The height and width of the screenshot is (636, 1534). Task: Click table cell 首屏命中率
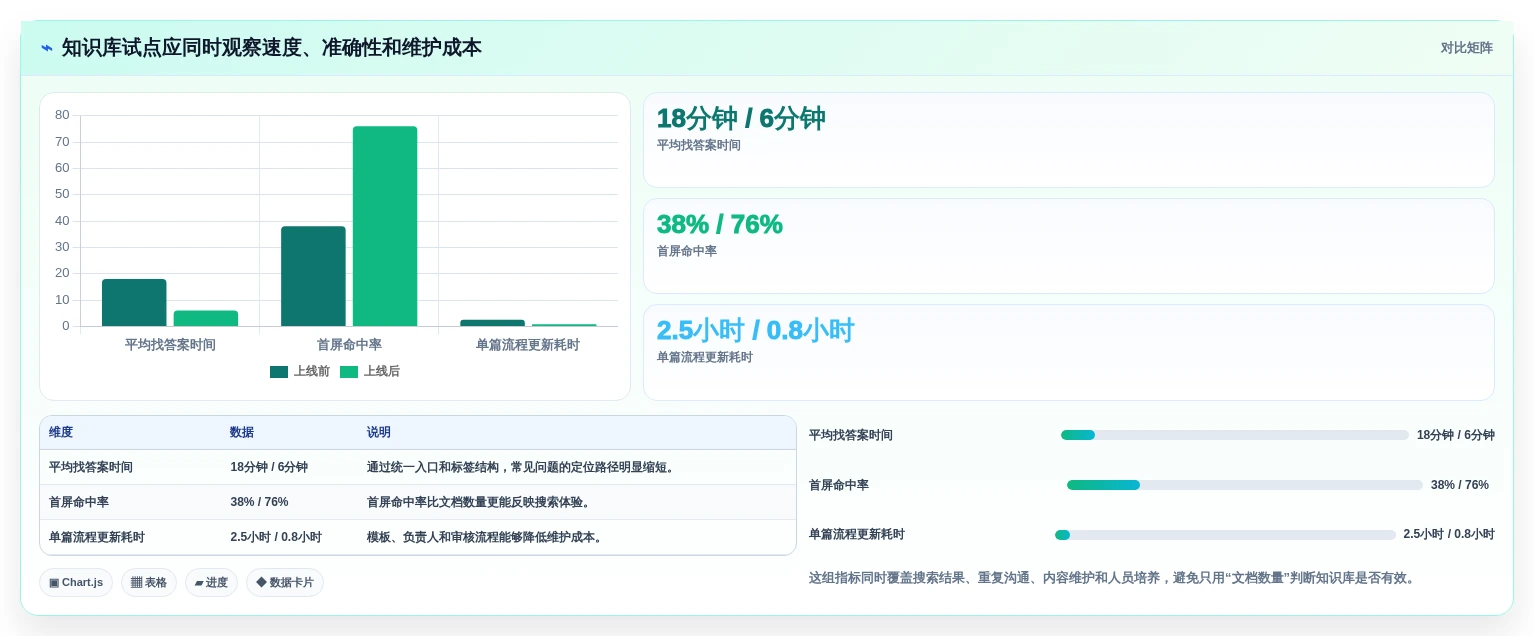[79, 502]
